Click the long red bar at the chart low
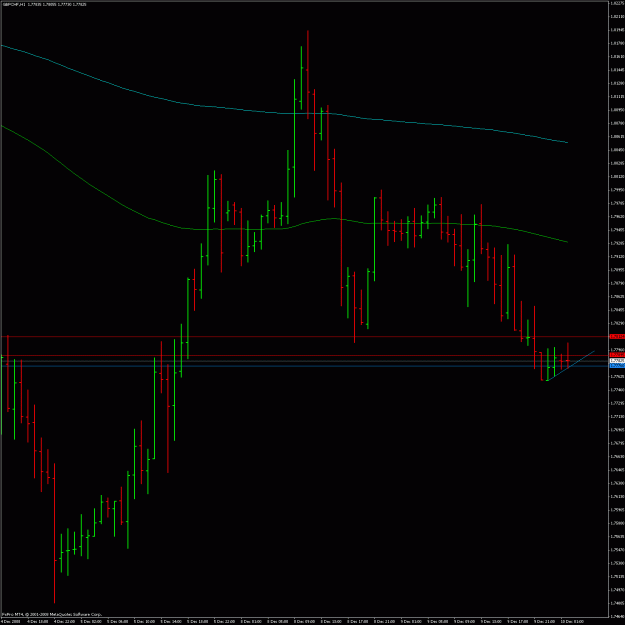Viewport: 625px width, 625px height. click(54, 533)
